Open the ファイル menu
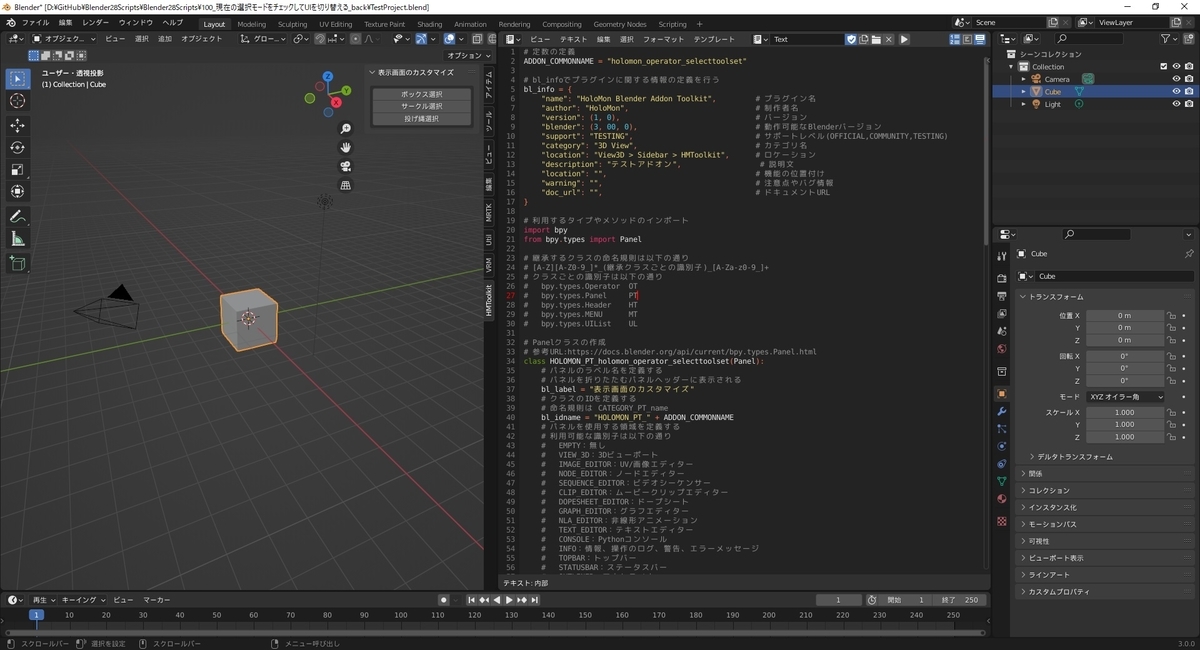1200x650 pixels. tap(35, 22)
